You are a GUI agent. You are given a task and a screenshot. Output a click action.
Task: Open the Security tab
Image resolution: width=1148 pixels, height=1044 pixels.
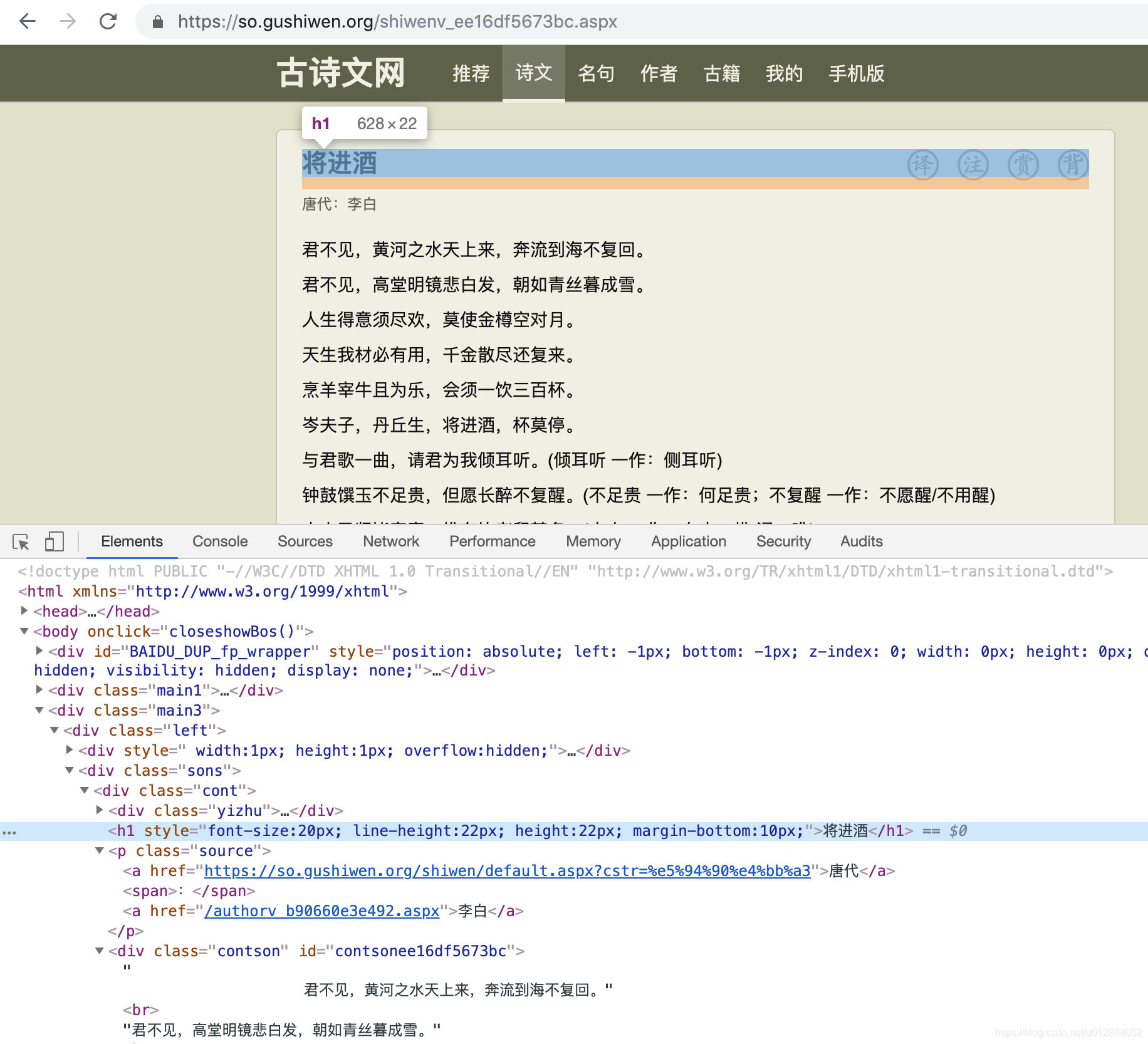click(783, 541)
